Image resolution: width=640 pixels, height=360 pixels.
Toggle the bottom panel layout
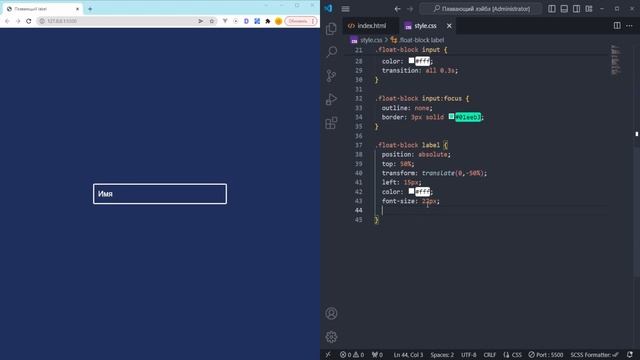pyautogui.click(x=564, y=9)
